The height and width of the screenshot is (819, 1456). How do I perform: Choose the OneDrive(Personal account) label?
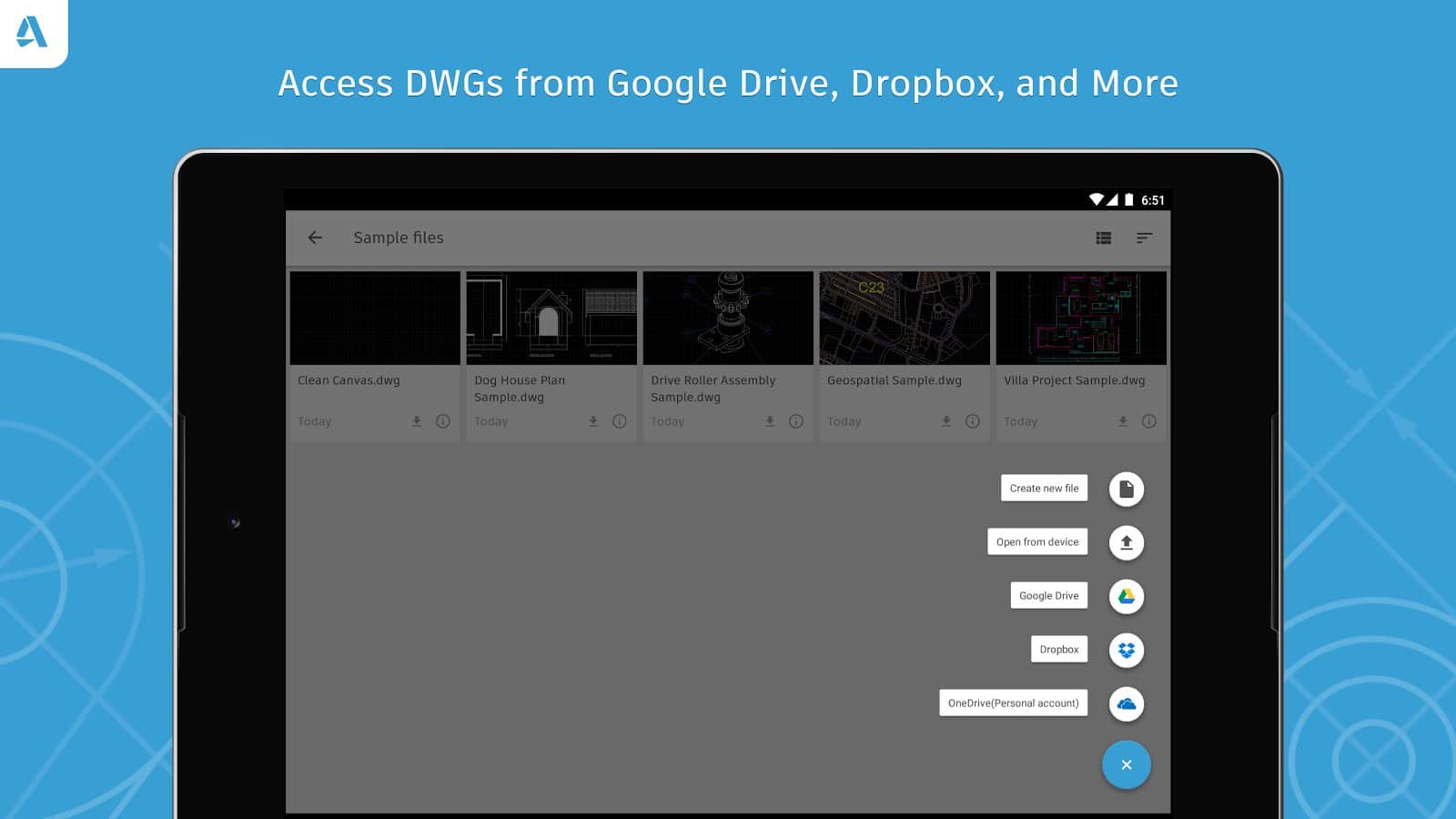coord(1013,703)
